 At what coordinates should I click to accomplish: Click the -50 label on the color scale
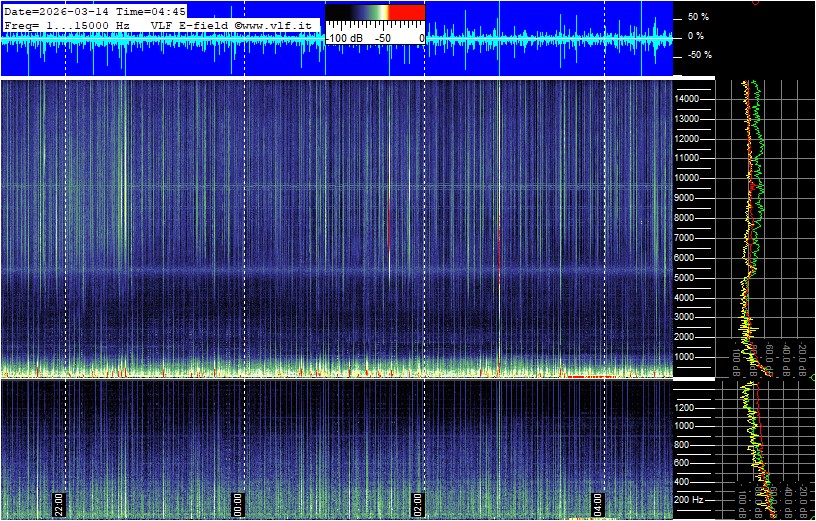[x=383, y=37]
